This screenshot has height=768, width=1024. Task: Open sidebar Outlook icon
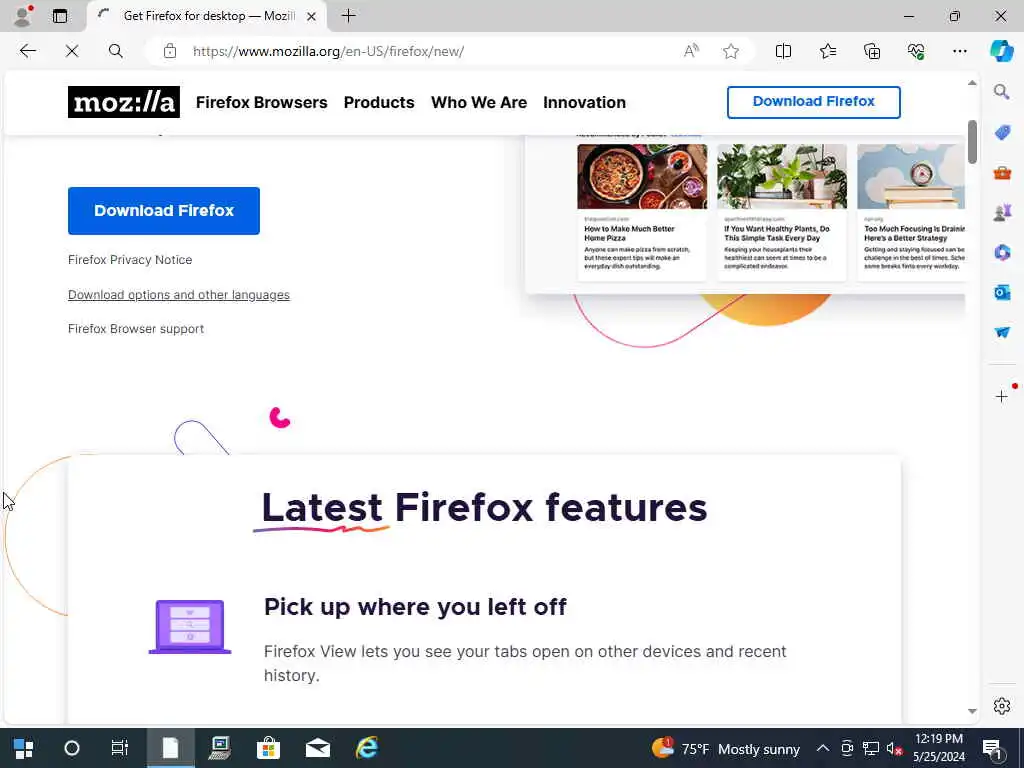coord(1002,292)
